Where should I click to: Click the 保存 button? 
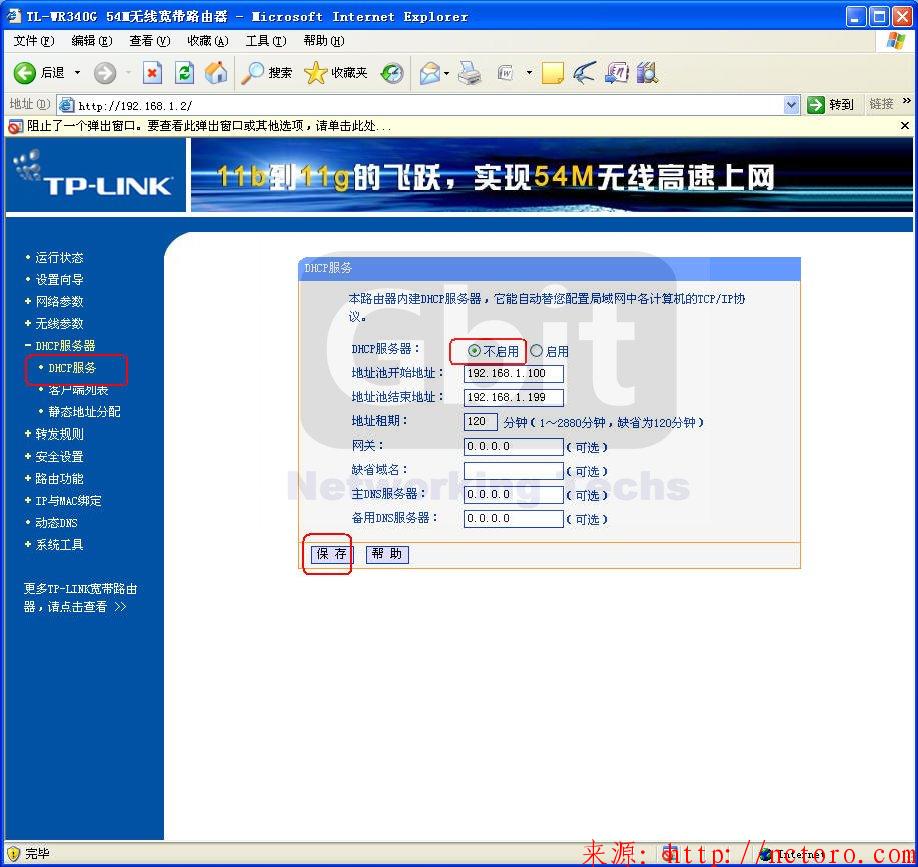(331, 554)
